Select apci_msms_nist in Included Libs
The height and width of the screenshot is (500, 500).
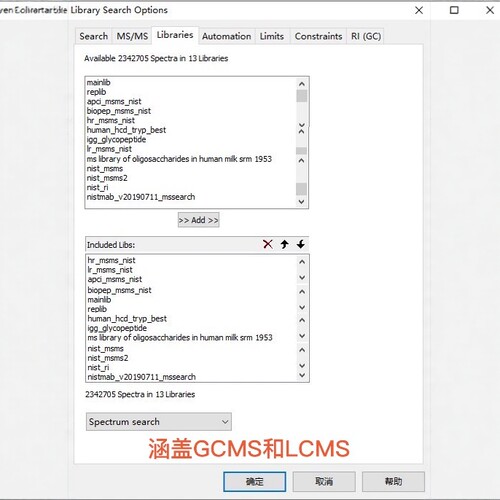tap(115, 279)
